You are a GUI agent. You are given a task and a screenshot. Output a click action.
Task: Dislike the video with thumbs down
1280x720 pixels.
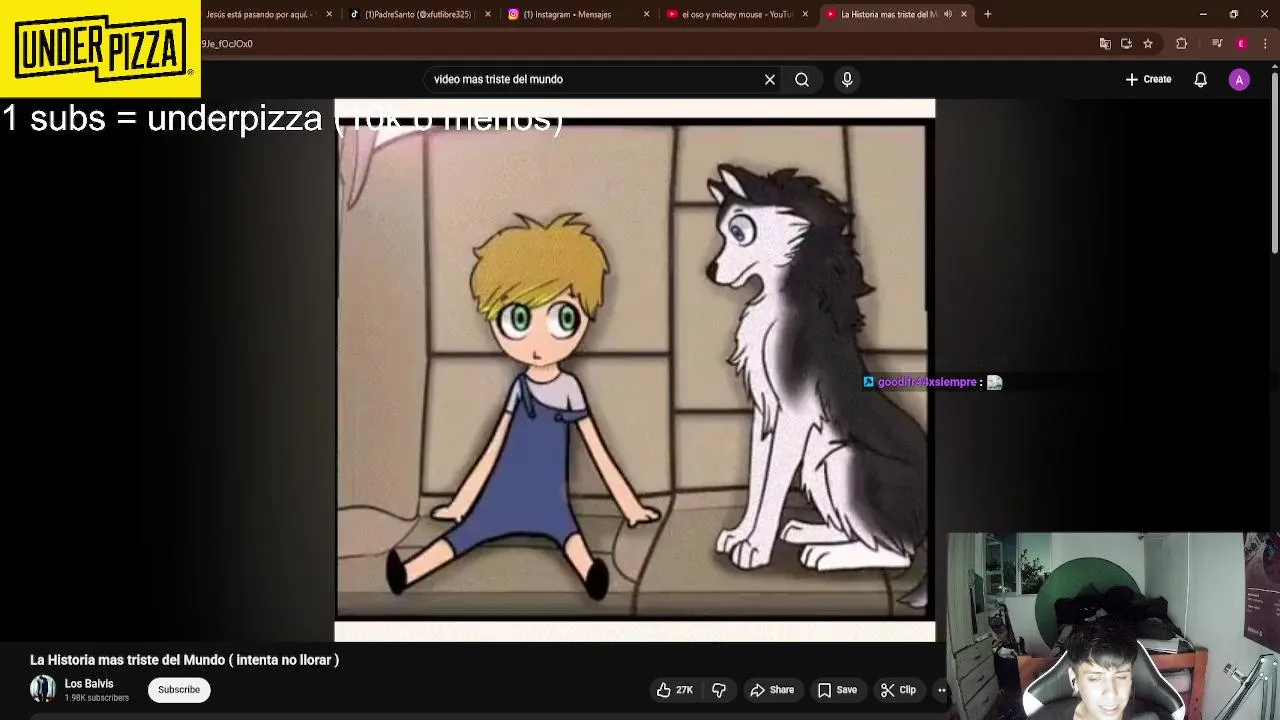pos(719,690)
